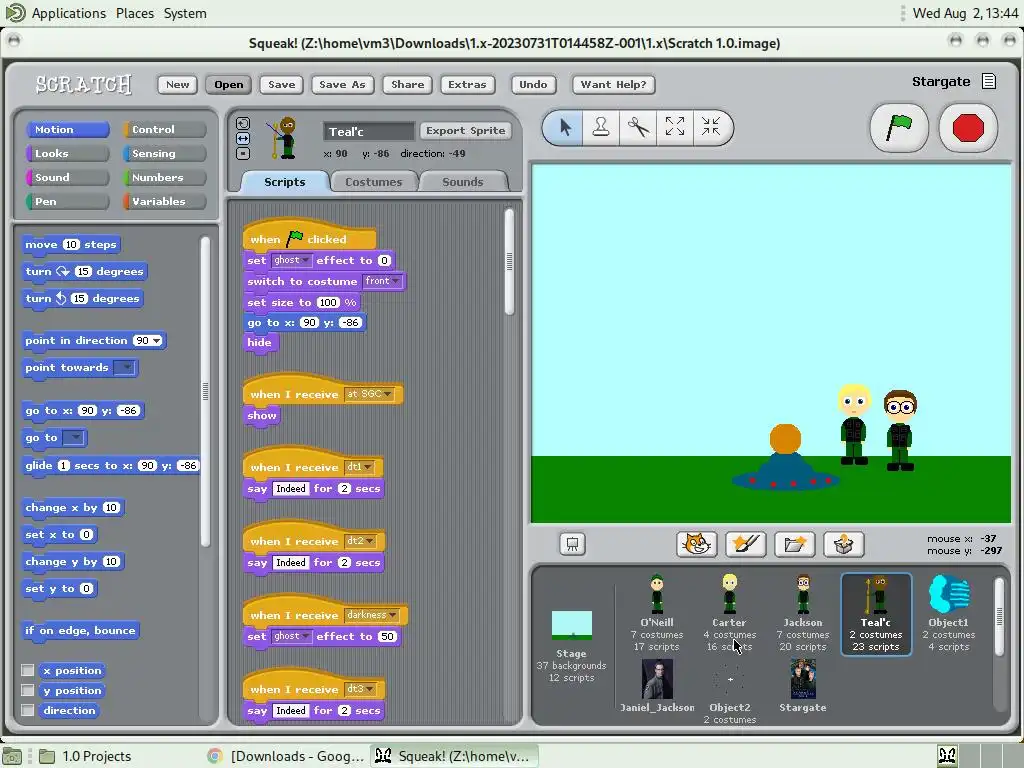Open the Numbers blocks category
Image resolution: width=1024 pixels, height=768 pixels.
(x=165, y=178)
